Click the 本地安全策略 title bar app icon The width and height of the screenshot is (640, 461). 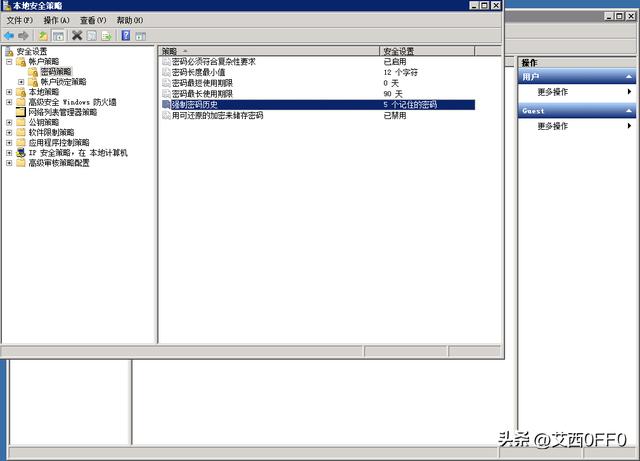(x=7, y=6)
